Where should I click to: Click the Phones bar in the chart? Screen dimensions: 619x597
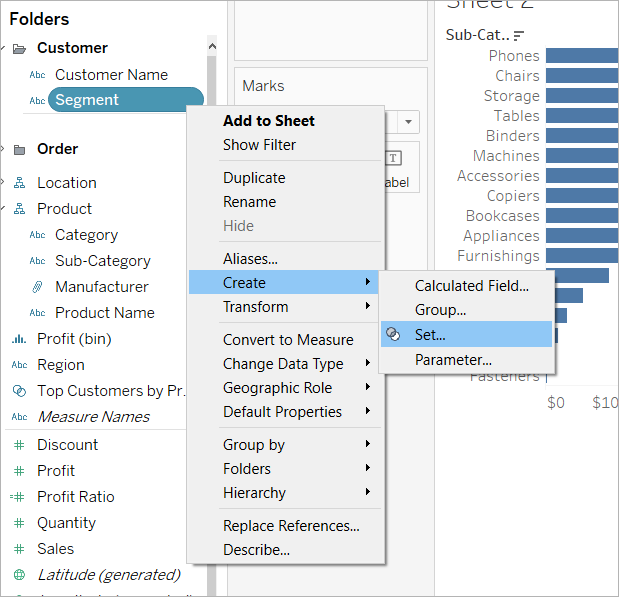(x=582, y=56)
